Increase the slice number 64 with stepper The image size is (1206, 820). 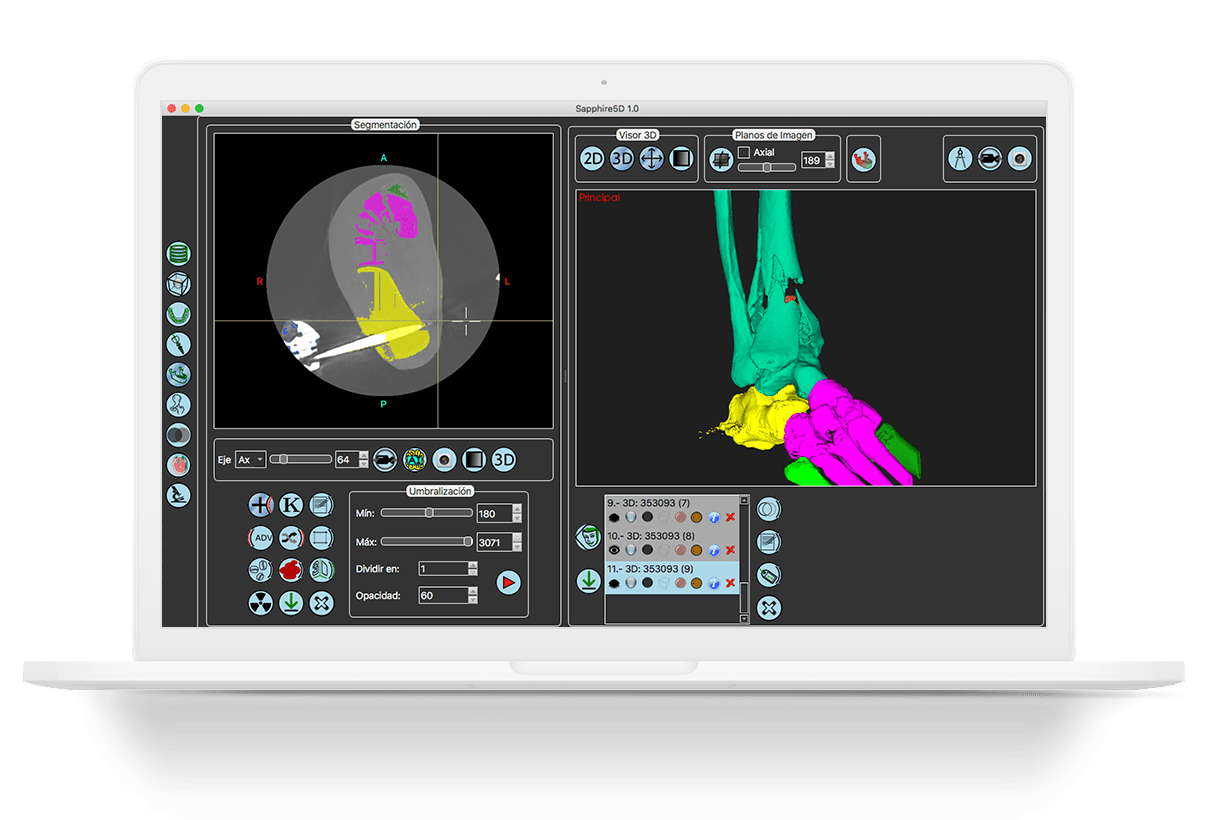click(x=364, y=455)
